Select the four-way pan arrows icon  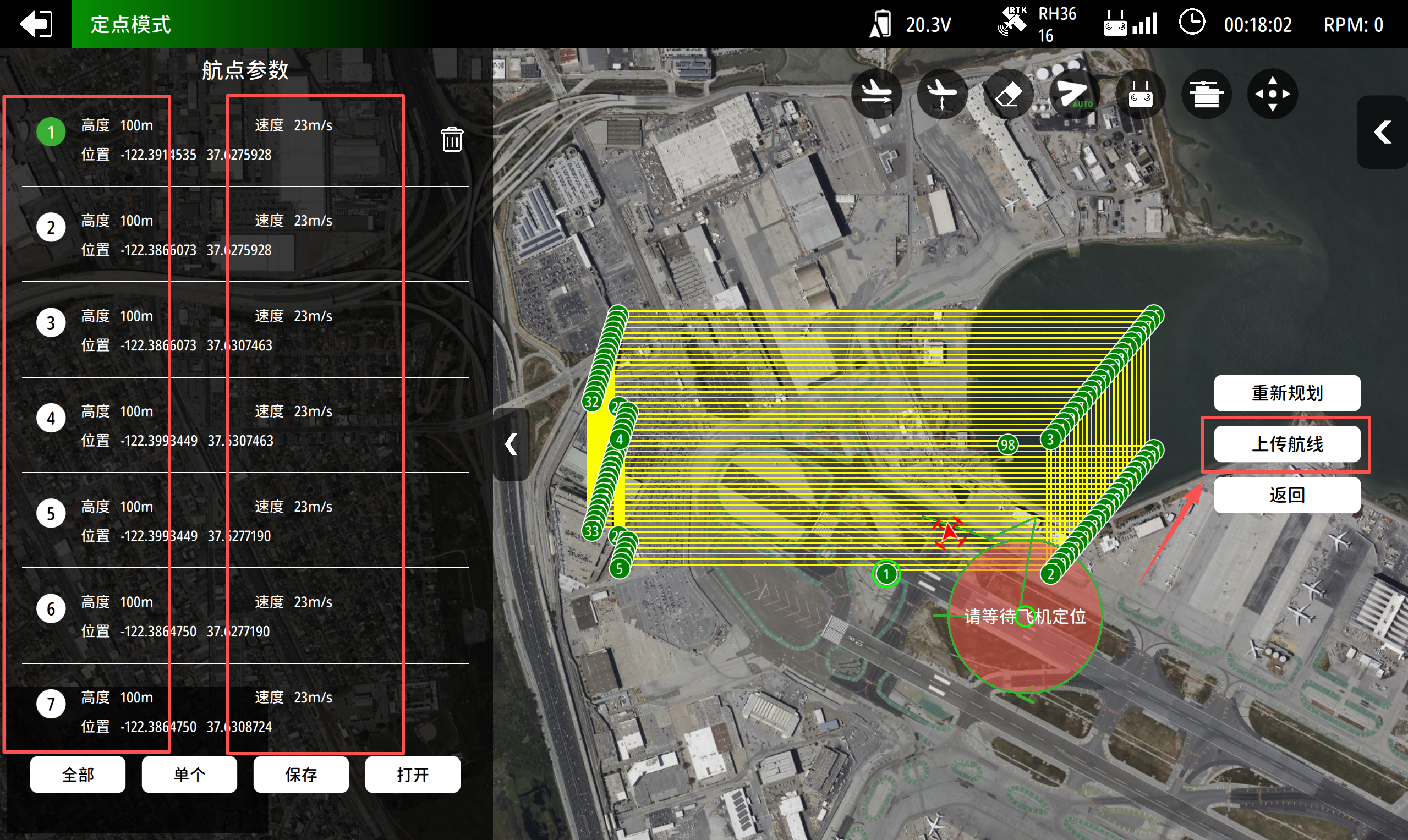tap(1272, 94)
